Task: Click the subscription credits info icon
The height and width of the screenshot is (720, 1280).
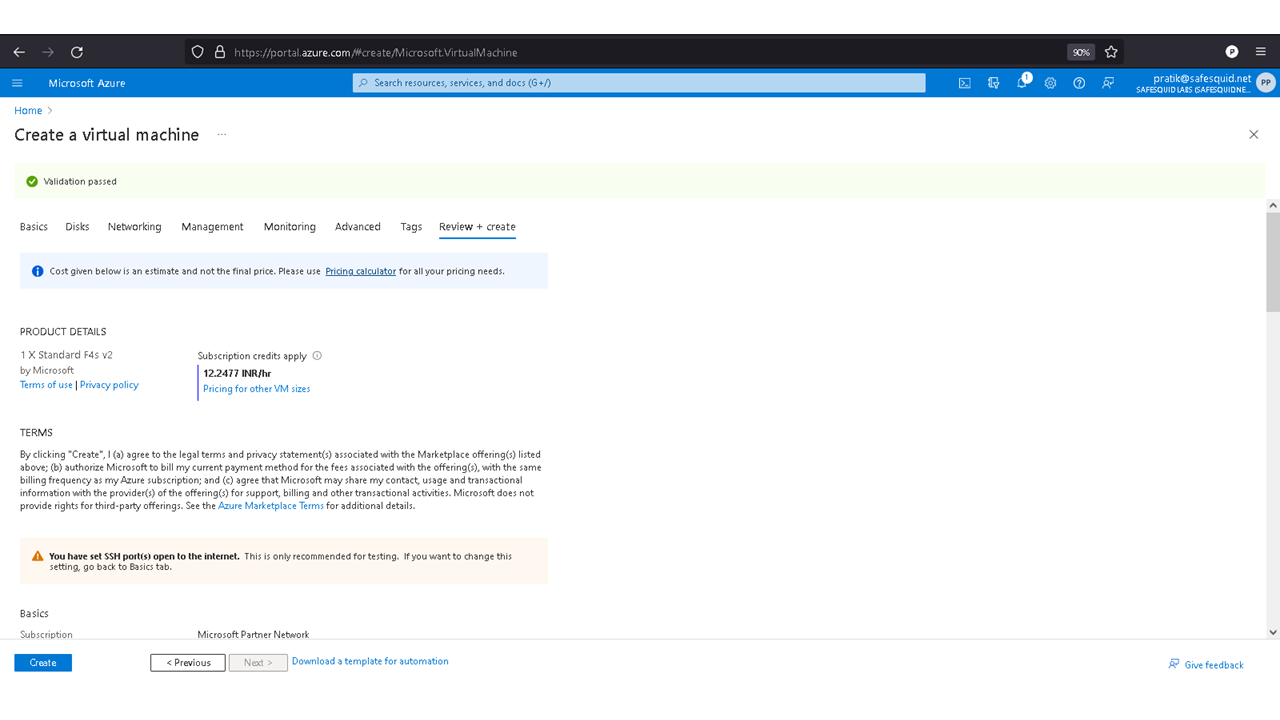Action: coord(317,356)
